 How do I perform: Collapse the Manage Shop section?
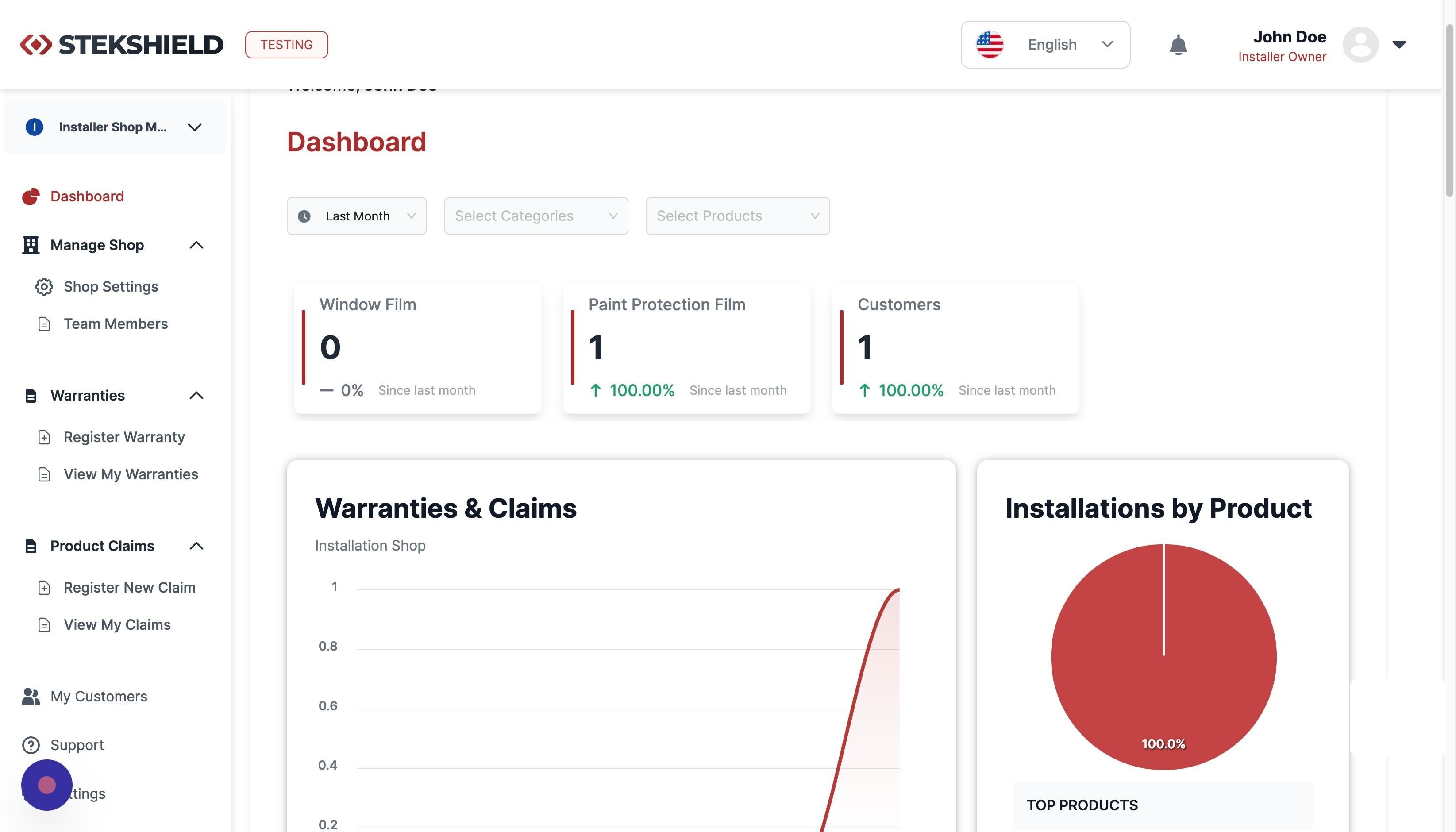[x=196, y=245]
